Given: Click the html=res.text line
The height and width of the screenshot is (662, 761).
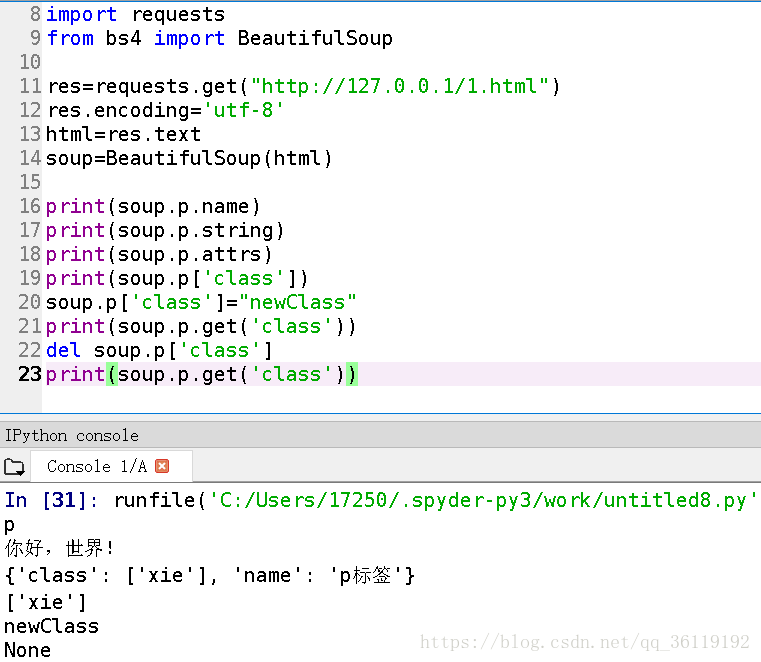Looking at the screenshot, I should [123, 134].
